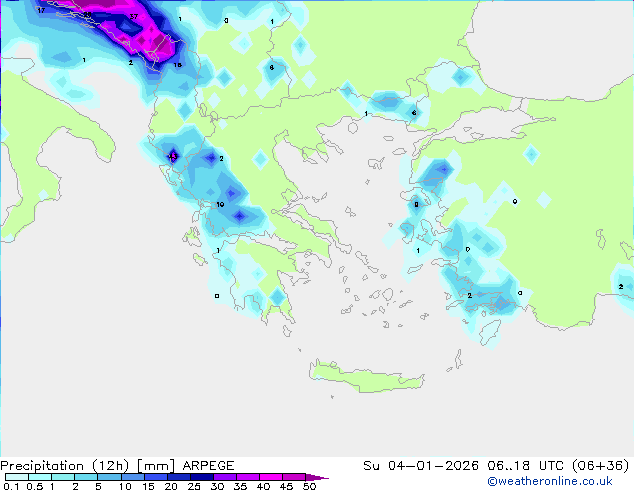634x490 pixels.
Task: Click legend label '0.5'
Action: tap(35, 486)
